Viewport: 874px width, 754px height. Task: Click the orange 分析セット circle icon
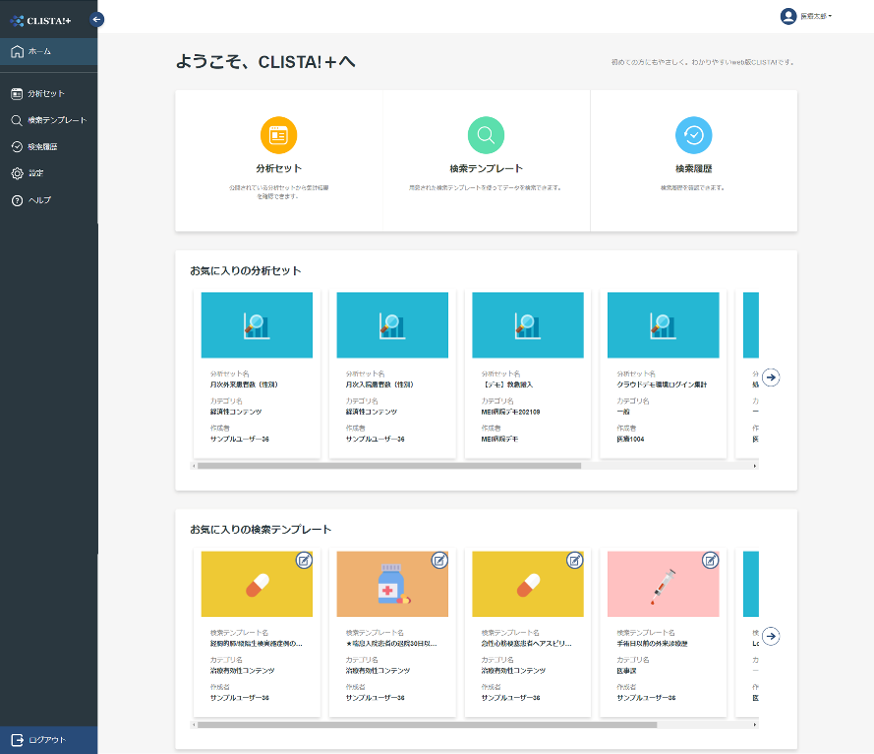(x=279, y=135)
